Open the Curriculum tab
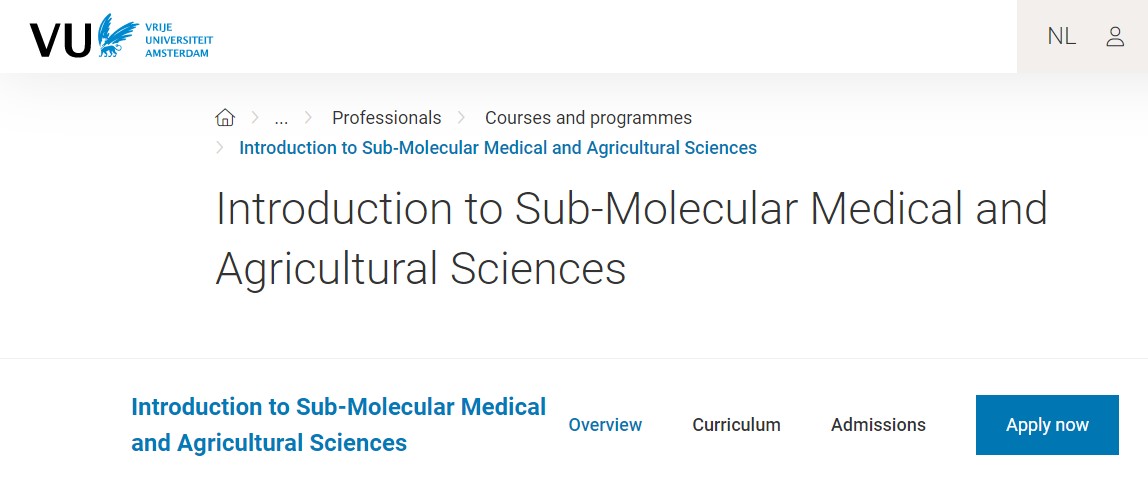Image resolution: width=1148 pixels, height=482 pixels. click(x=736, y=425)
